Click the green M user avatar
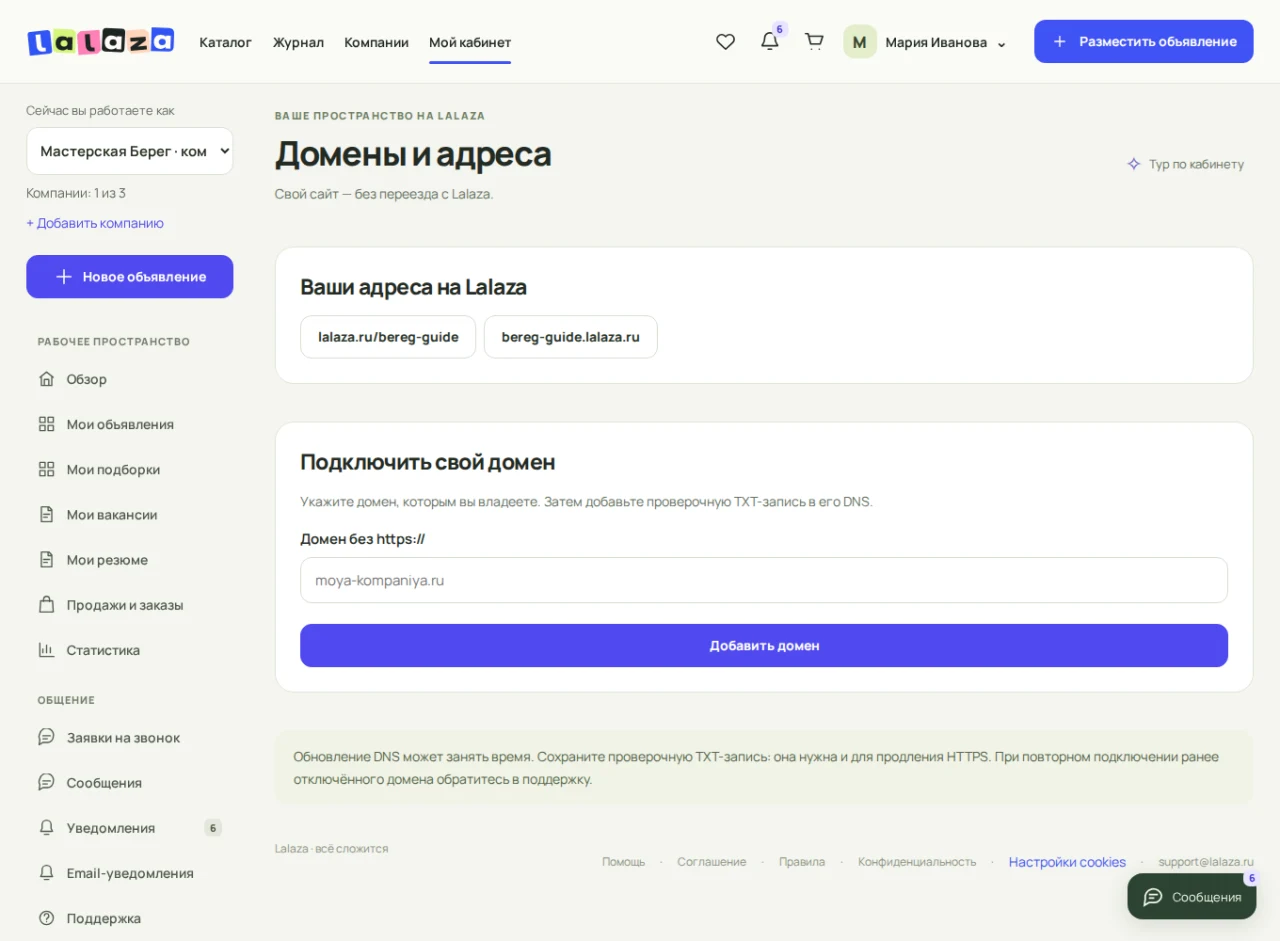The width and height of the screenshot is (1280, 941). pos(860,42)
